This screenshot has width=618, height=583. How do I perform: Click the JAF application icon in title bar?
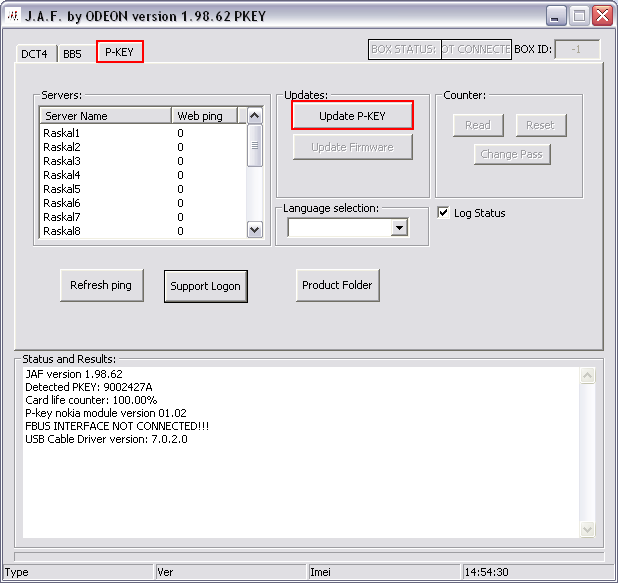pos(13,16)
